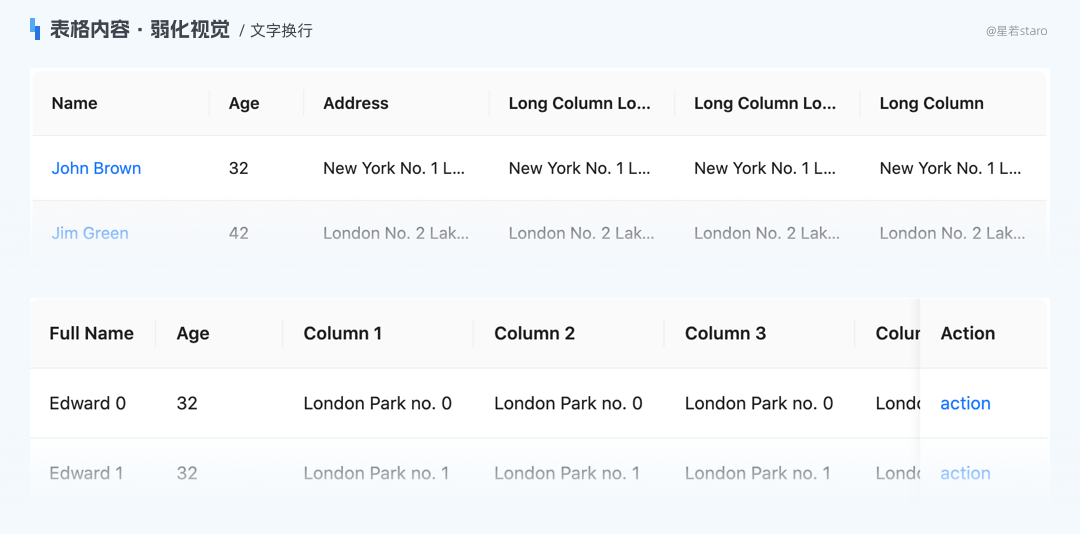Click John Brown's truncated New York address cell

point(394,168)
